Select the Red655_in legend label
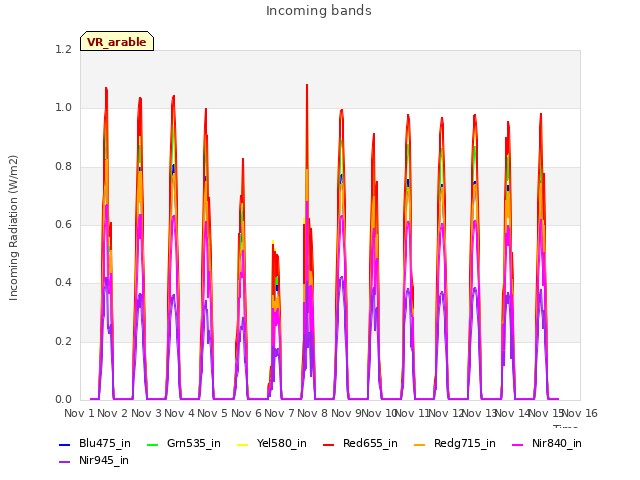 370,443
